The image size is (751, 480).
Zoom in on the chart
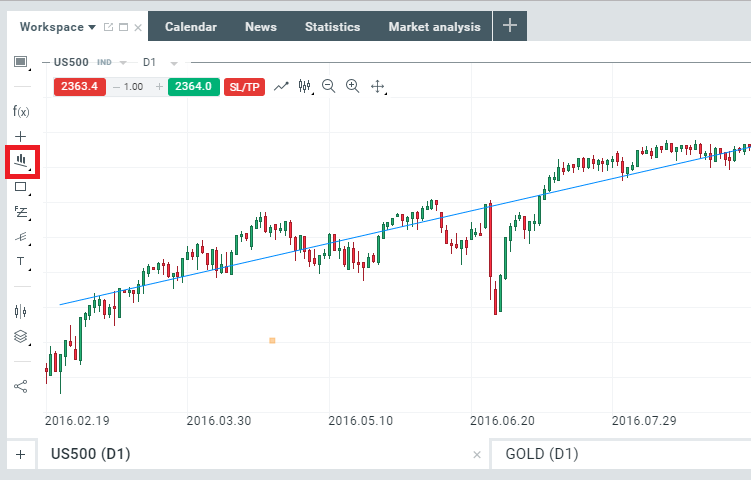352,87
